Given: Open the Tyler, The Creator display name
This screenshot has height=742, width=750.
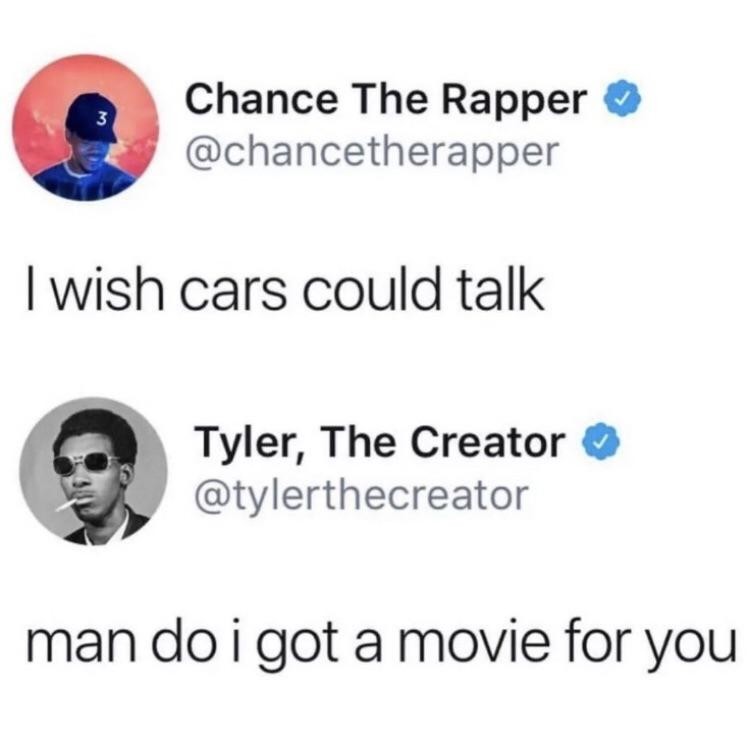Looking at the screenshot, I should coord(380,443).
